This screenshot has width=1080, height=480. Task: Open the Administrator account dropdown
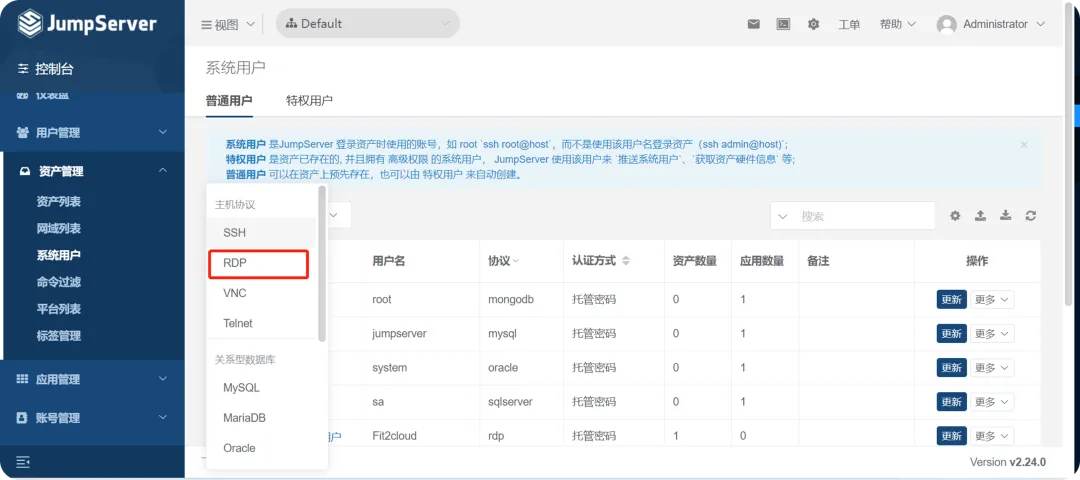point(1004,24)
